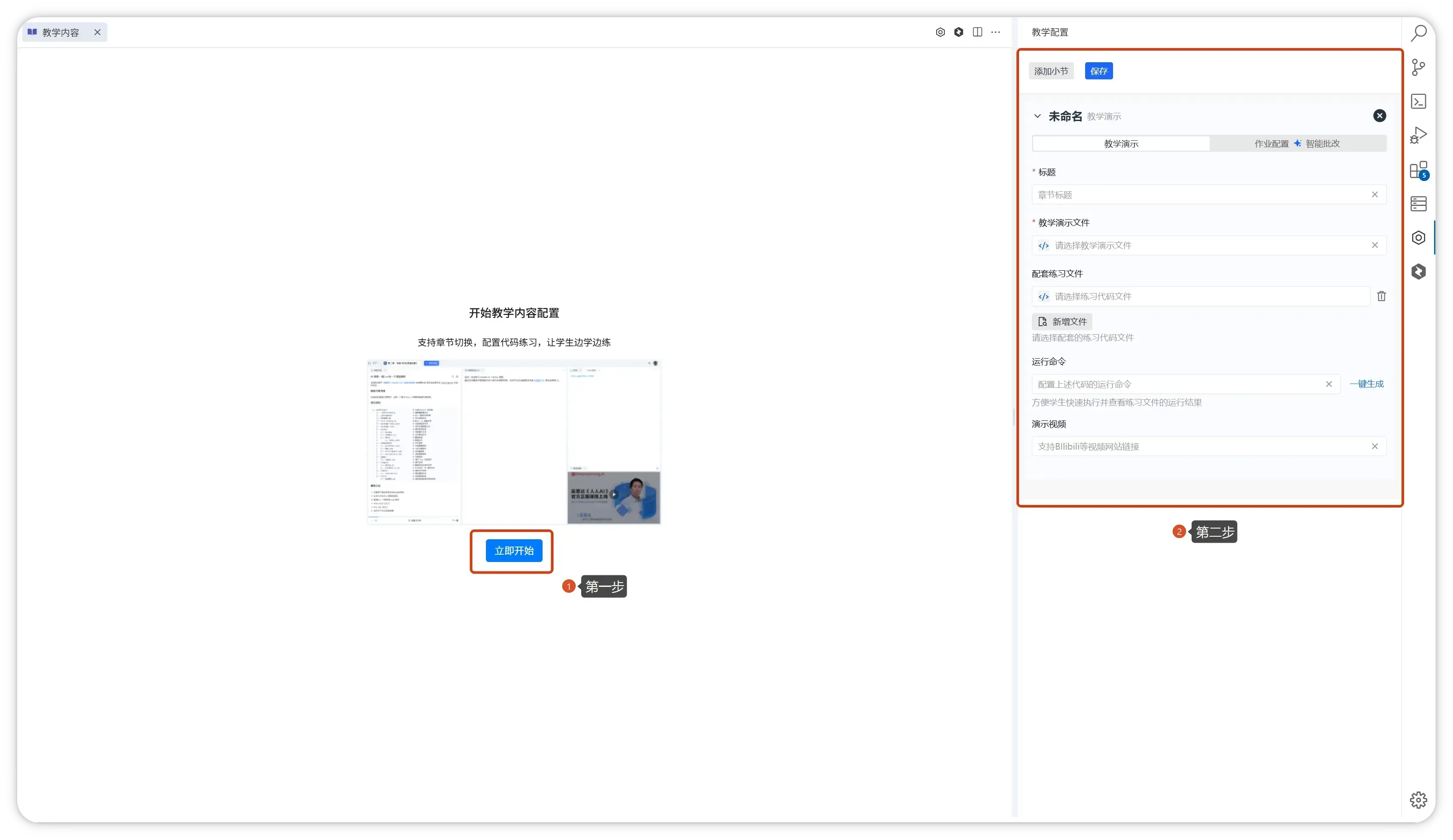The height and width of the screenshot is (840, 1453).
Task: Click the split editor layout icon
Action: 977,32
